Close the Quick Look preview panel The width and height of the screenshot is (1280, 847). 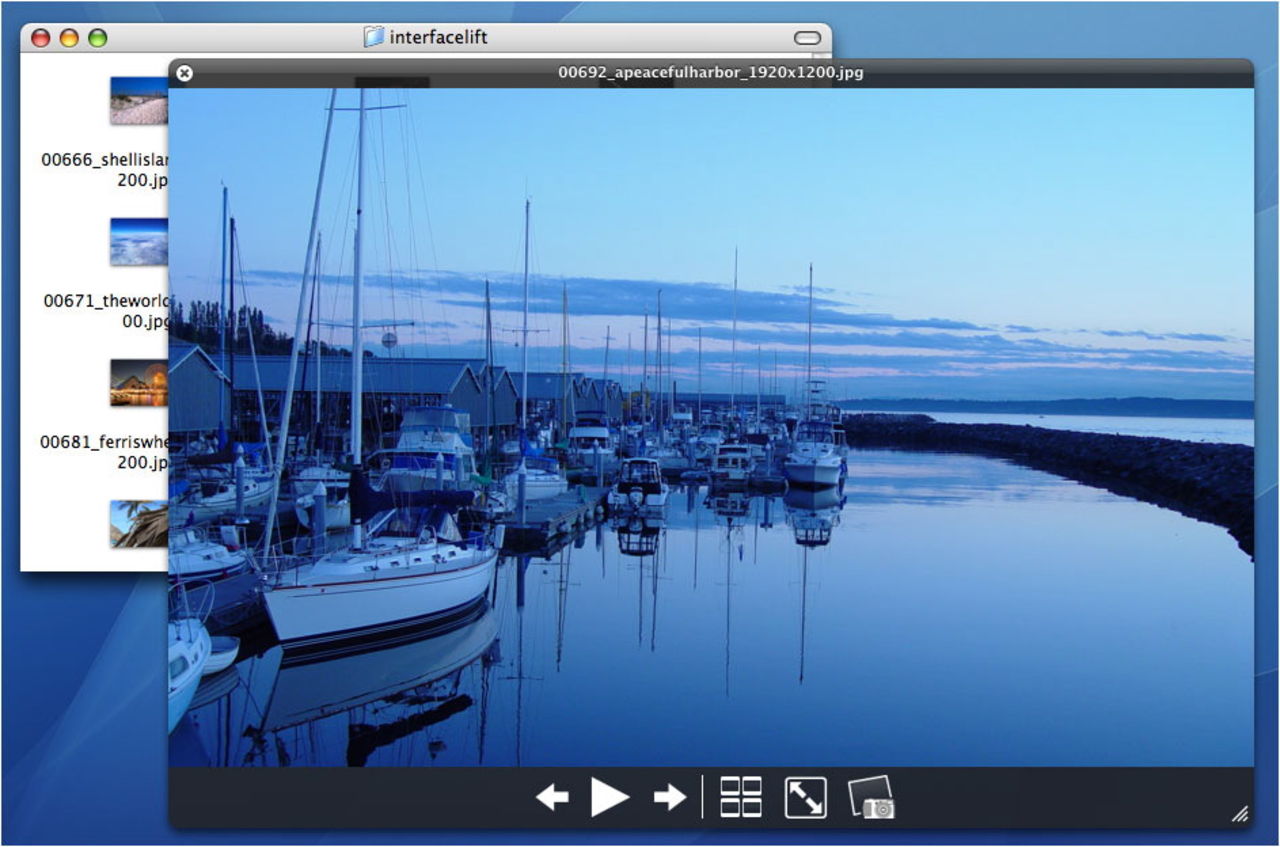(184, 73)
